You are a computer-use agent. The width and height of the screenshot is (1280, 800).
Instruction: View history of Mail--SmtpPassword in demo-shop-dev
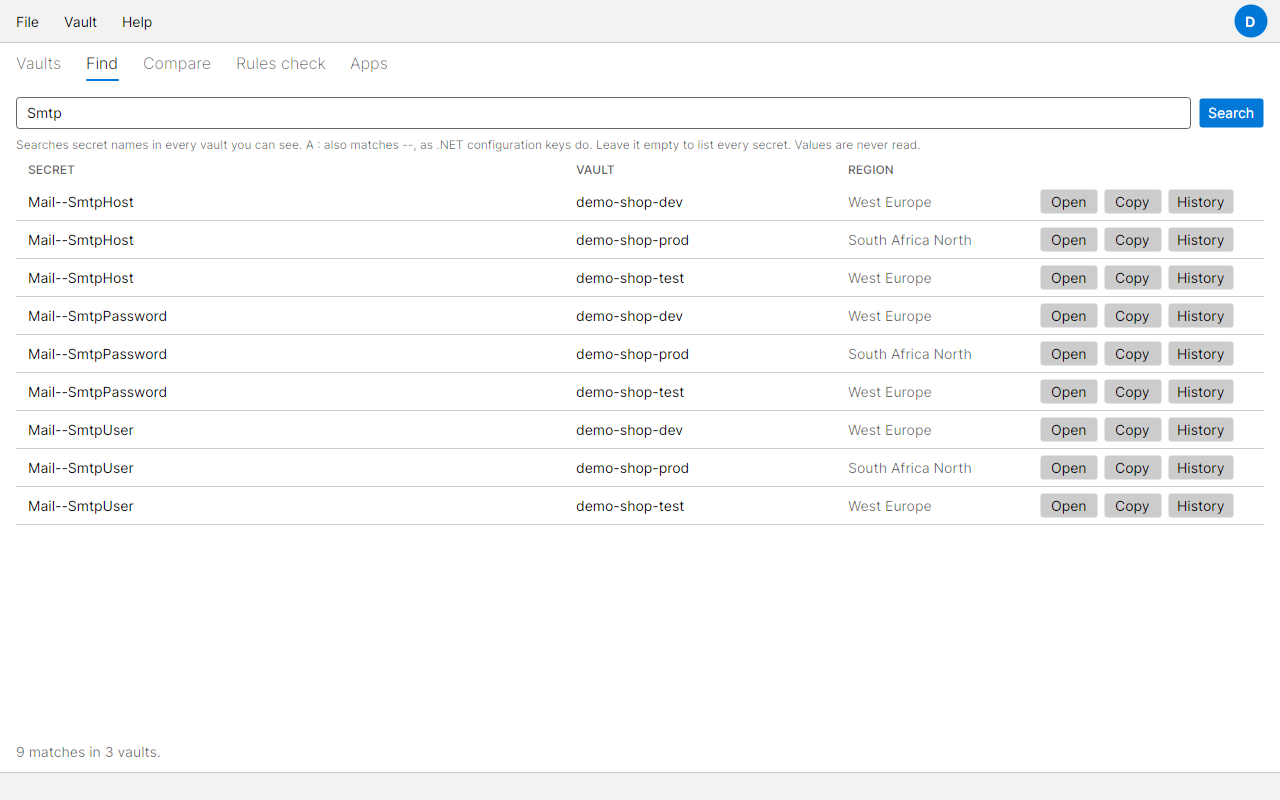coord(1200,316)
